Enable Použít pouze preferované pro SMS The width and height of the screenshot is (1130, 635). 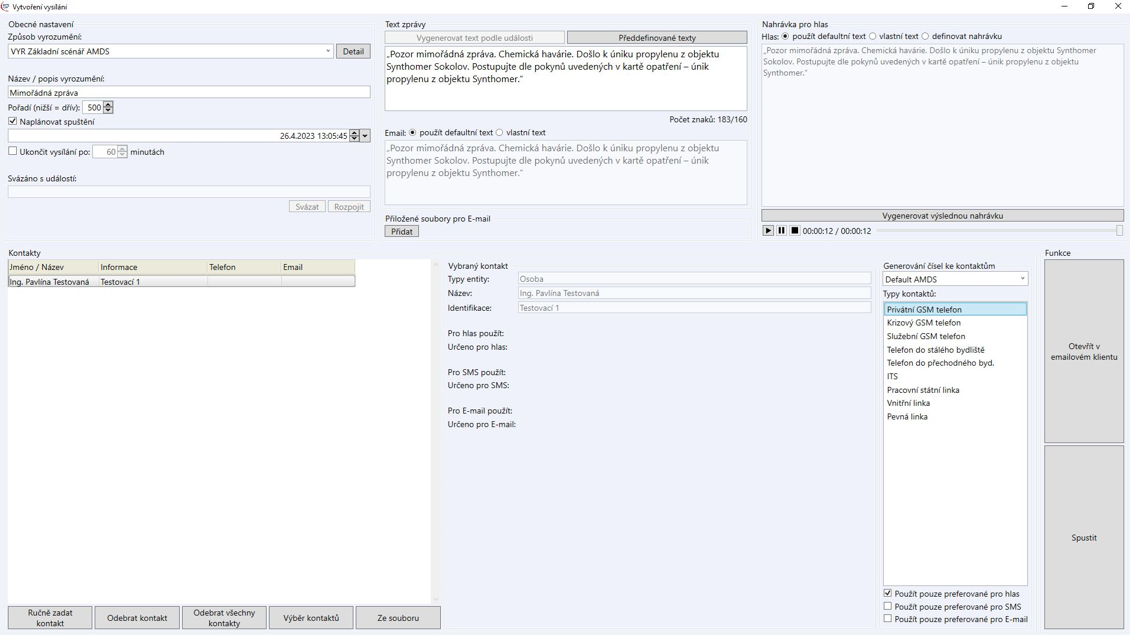coord(887,606)
